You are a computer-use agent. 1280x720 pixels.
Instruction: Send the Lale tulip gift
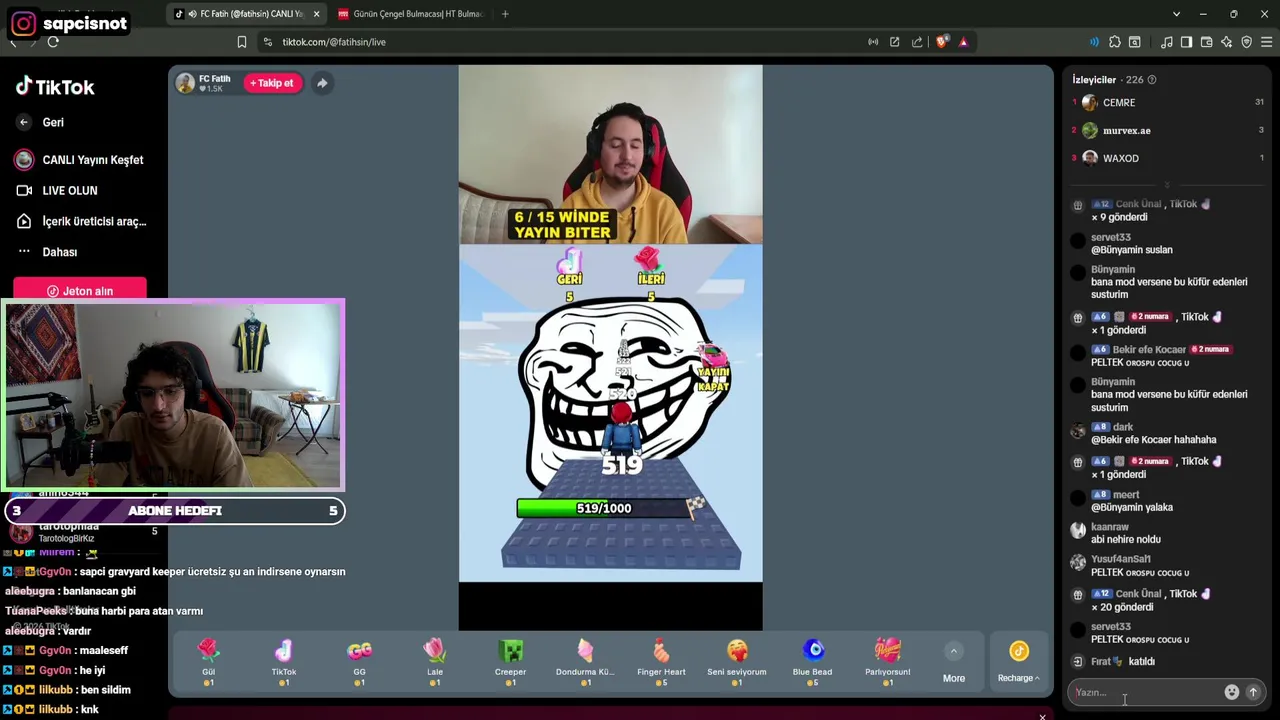pos(434,663)
